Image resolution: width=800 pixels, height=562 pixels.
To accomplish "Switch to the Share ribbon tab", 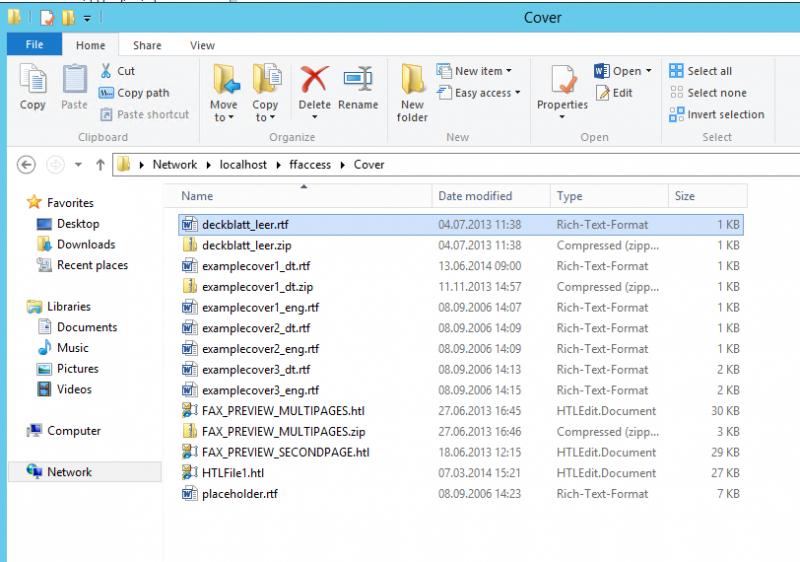I will tap(147, 45).
